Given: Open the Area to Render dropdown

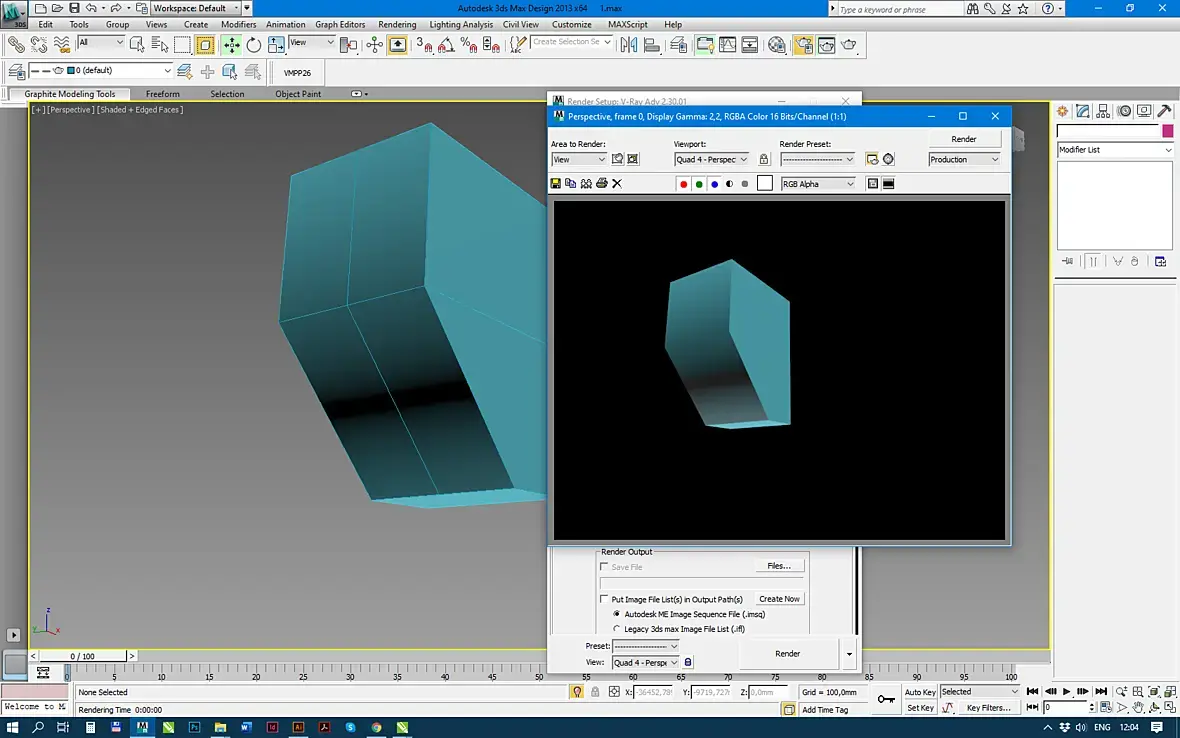Looking at the screenshot, I should [x=579, y=160].
